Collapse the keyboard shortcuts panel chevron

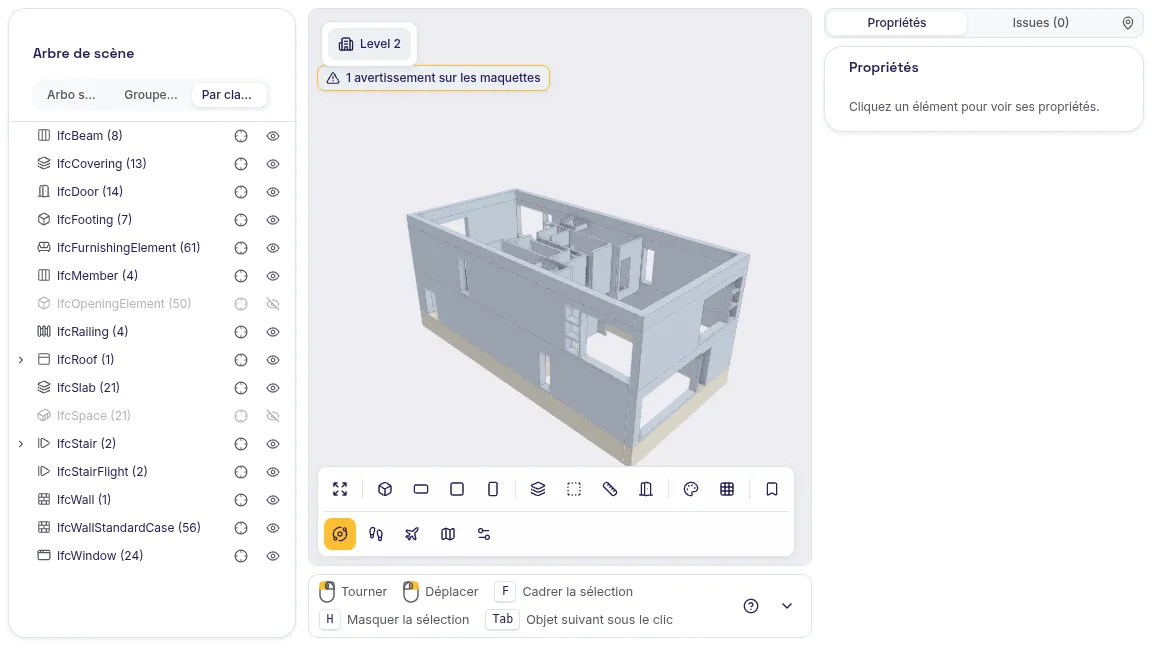coord(787,606)
